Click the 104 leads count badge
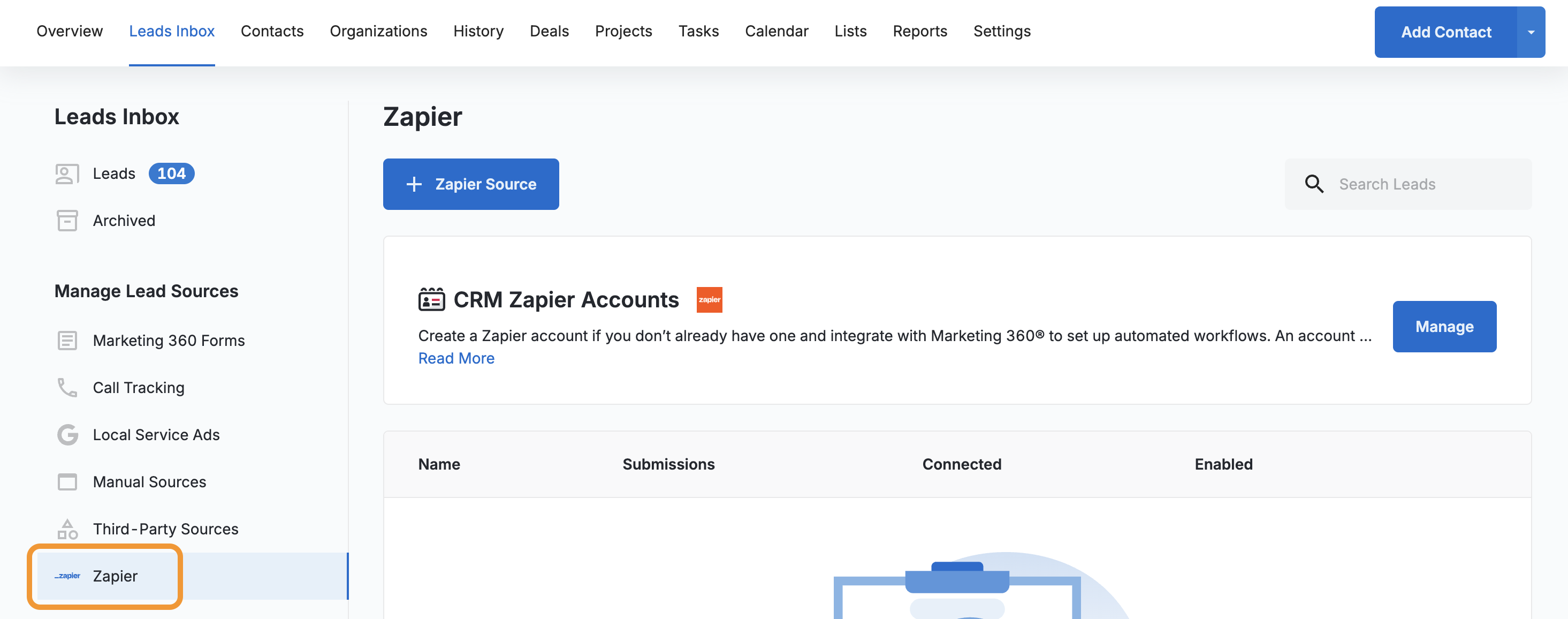1568x619 pixels. click(171, 173)
